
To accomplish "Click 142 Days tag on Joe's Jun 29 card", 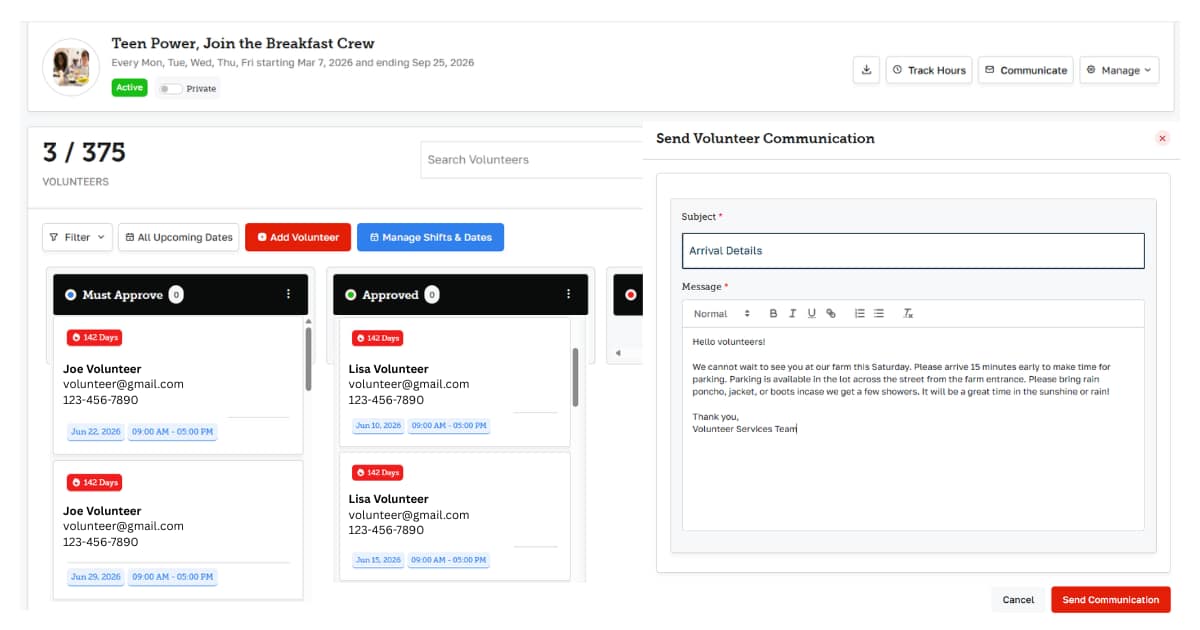I will point(94,482).
